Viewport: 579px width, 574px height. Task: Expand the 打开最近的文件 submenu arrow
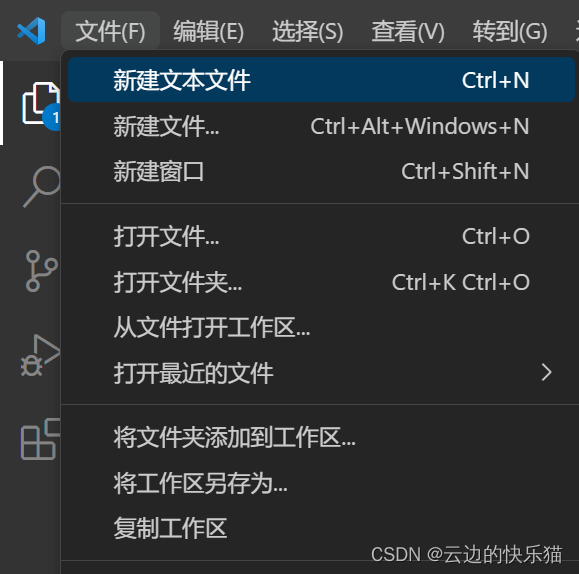click(547, 372)
